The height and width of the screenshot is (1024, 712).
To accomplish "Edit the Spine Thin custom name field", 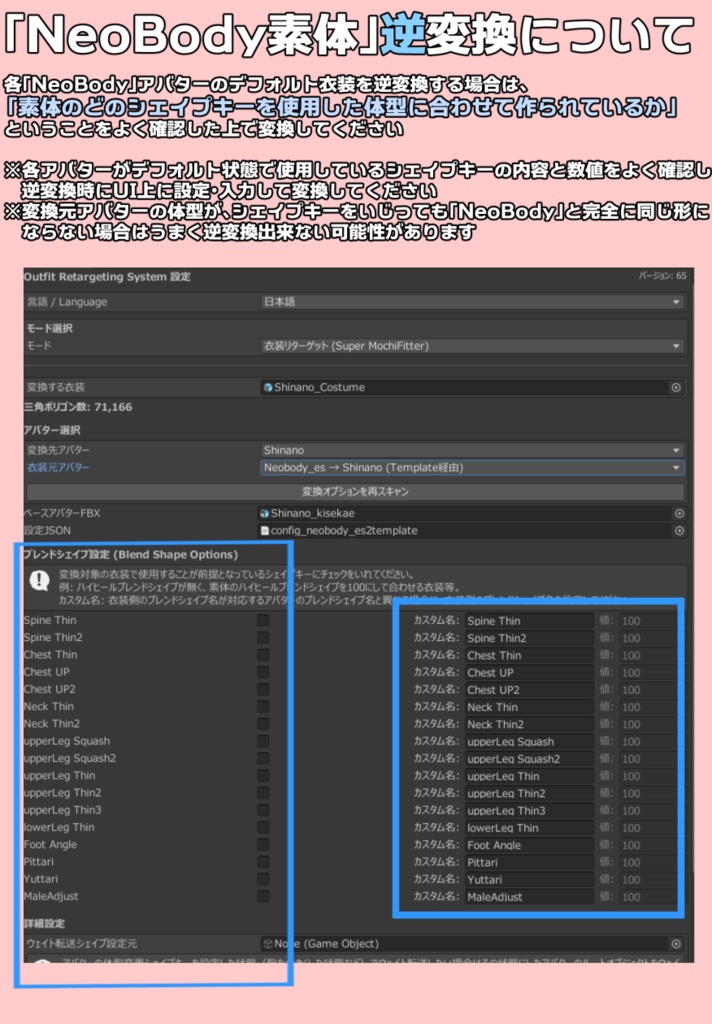I will 529,621.
